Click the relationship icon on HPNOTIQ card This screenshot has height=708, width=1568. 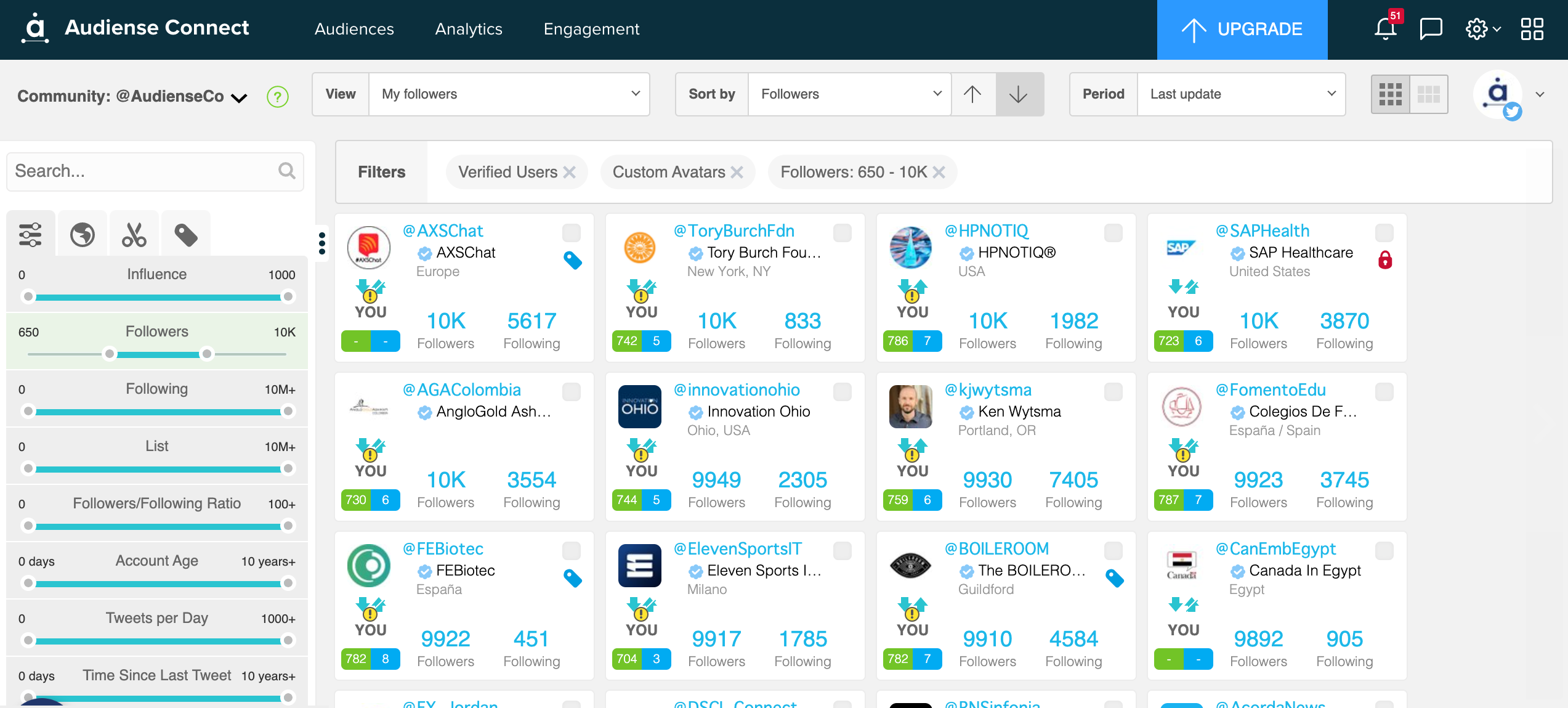tap(912, 290)
